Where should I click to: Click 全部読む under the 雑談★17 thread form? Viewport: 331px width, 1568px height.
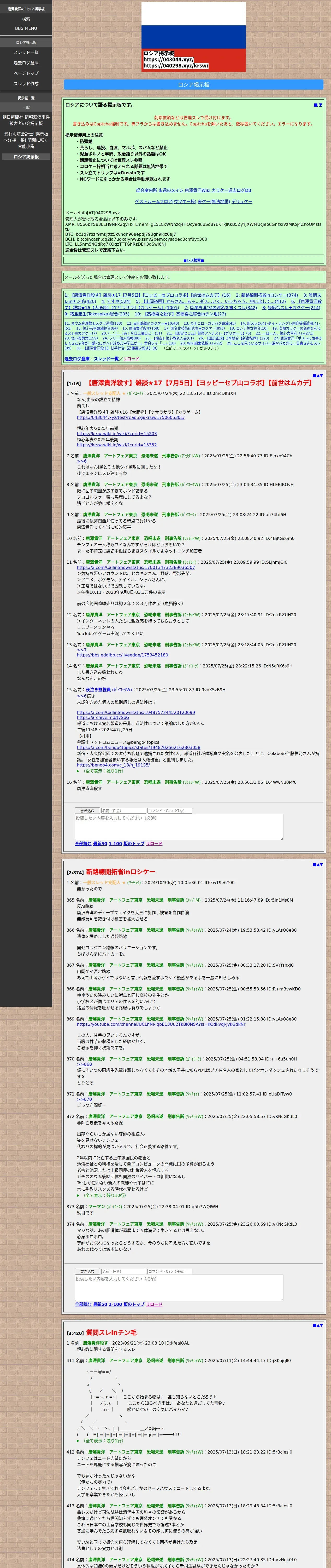tap(83, 844)
